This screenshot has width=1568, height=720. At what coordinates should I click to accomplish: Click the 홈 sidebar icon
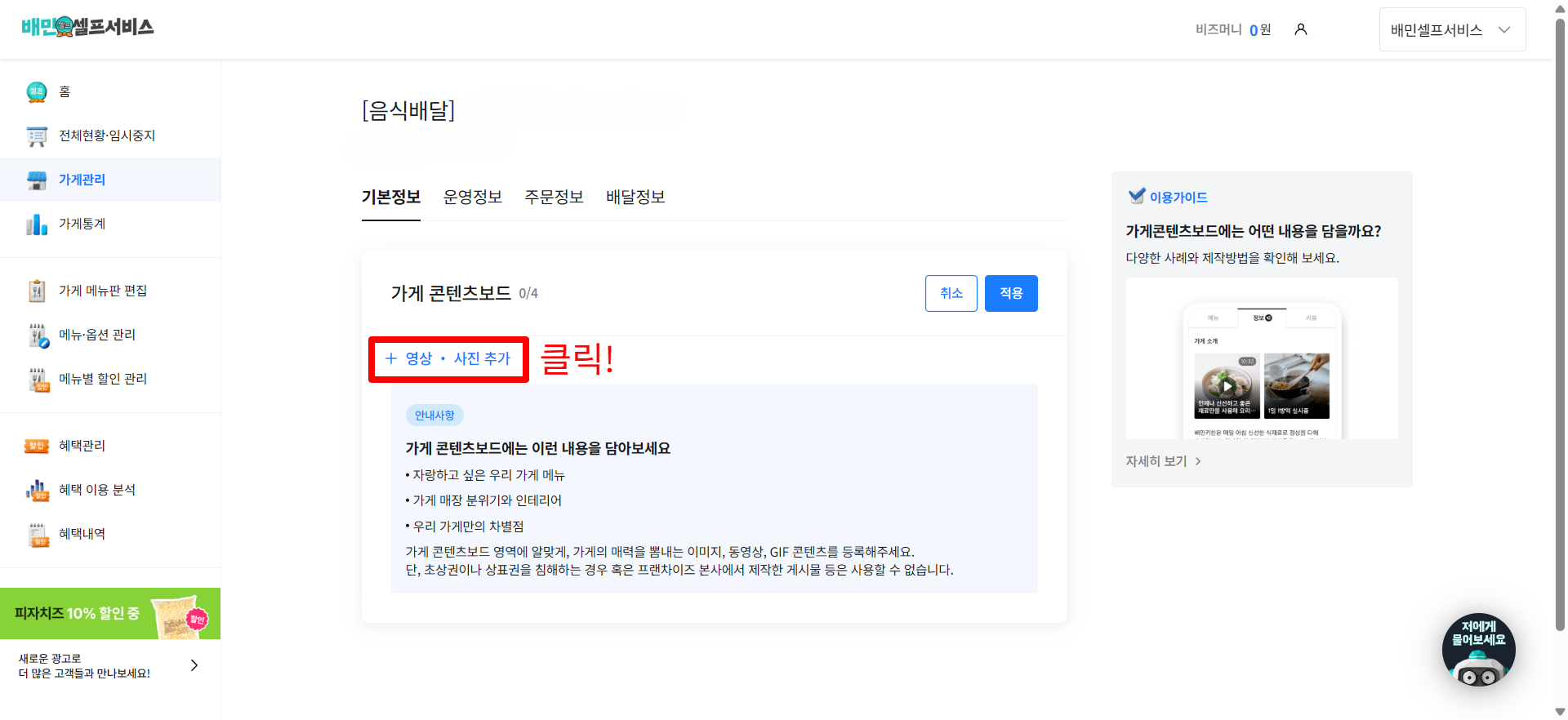[37, 91]
